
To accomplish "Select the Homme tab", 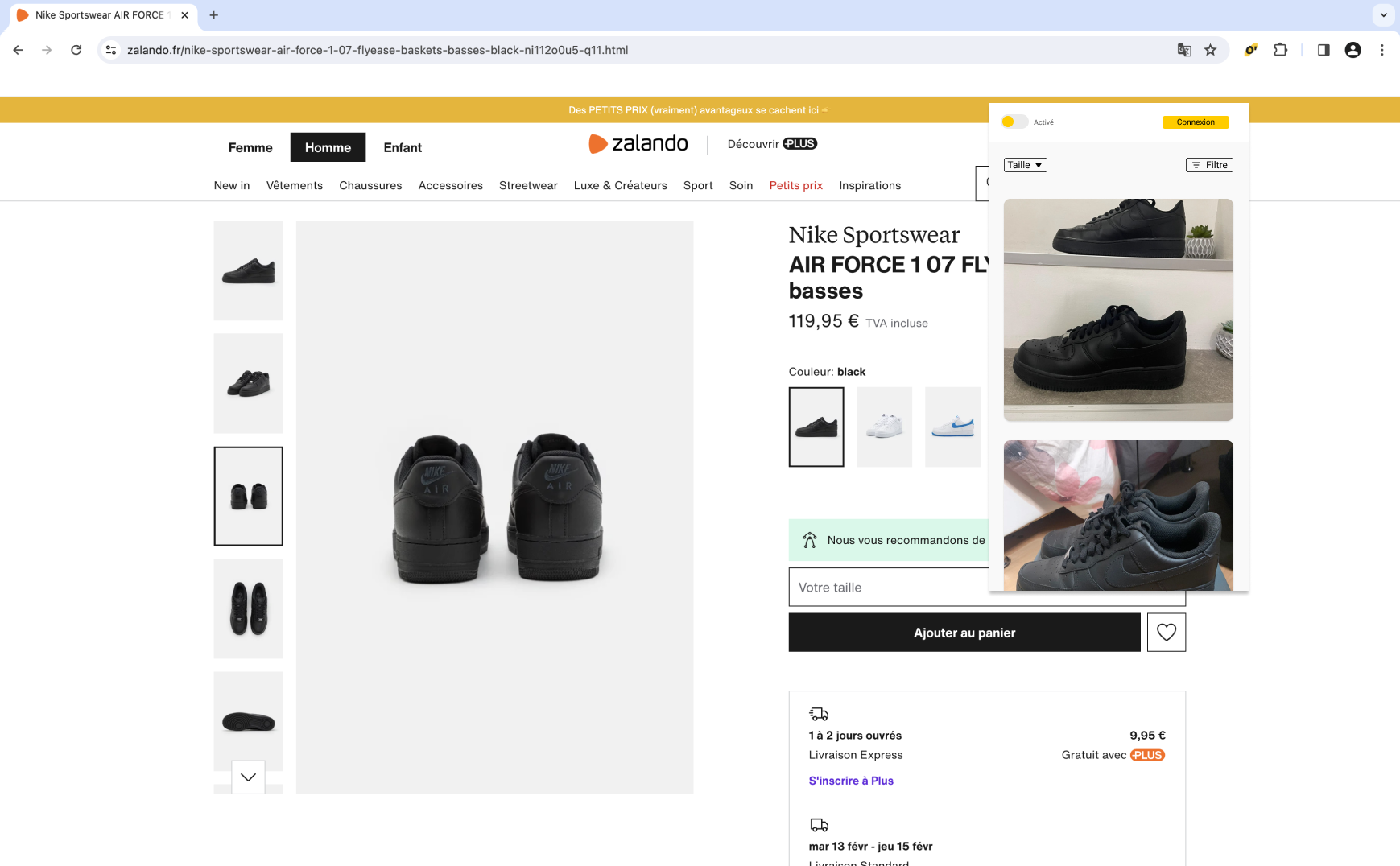I will click(328, 147).
